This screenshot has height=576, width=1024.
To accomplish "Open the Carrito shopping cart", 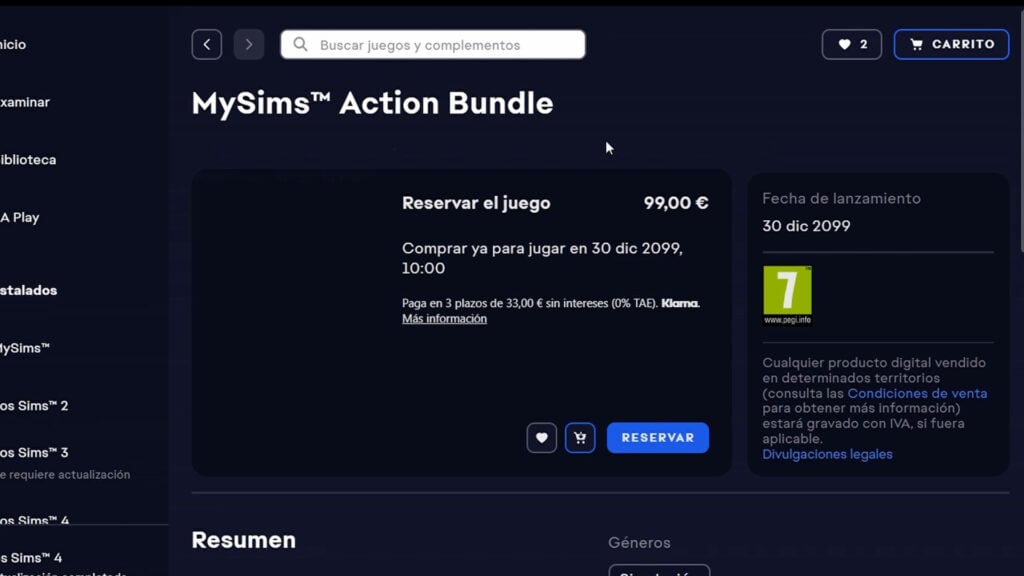I will point(952,44).
